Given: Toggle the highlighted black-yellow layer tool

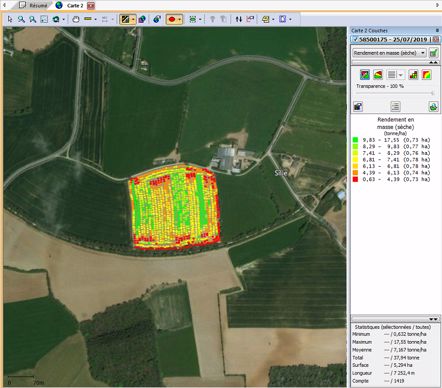Looking at the screenshot, I should pyautogui.click(x=125, y=19).
